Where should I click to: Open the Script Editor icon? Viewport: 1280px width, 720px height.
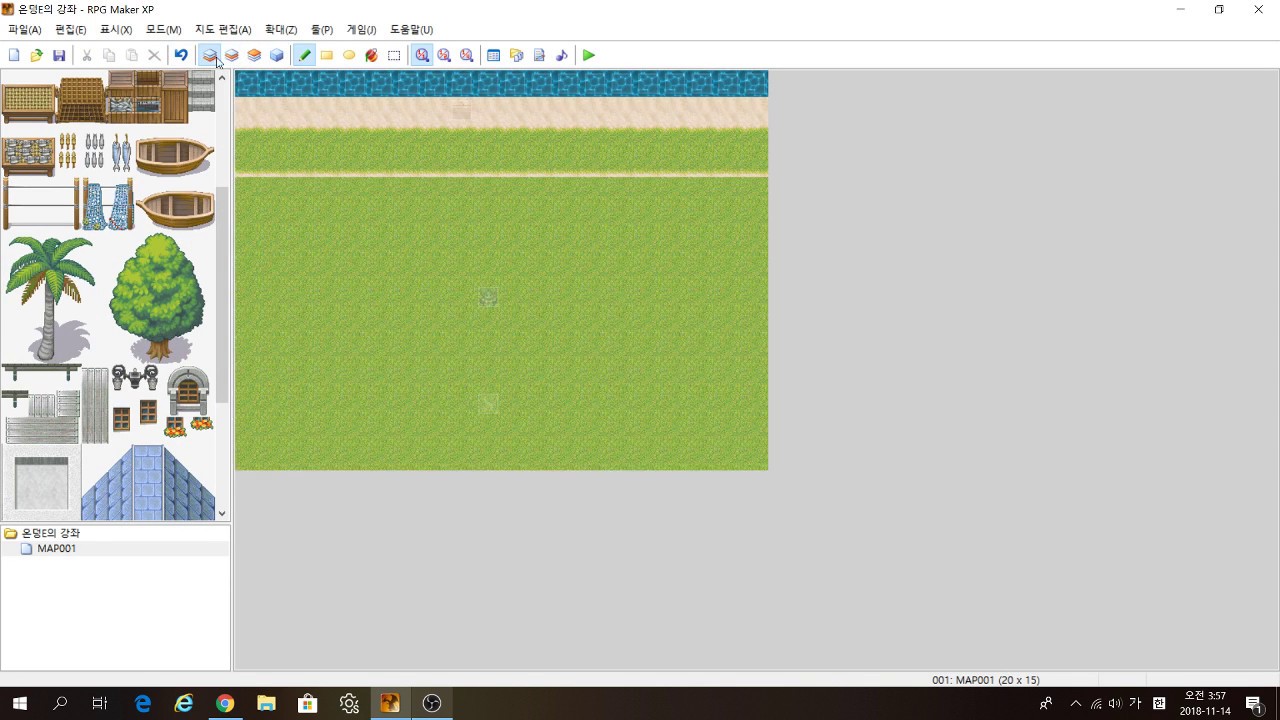(539, 55)
